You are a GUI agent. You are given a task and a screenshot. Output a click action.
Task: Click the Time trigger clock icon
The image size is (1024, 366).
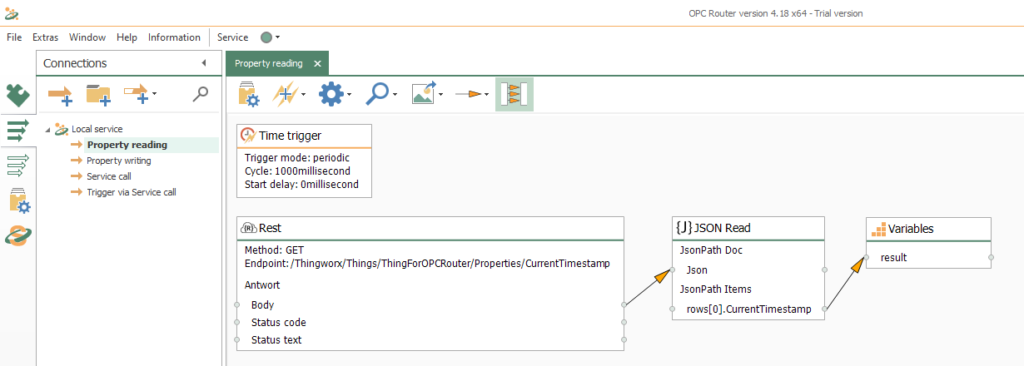tap(248, 135)
